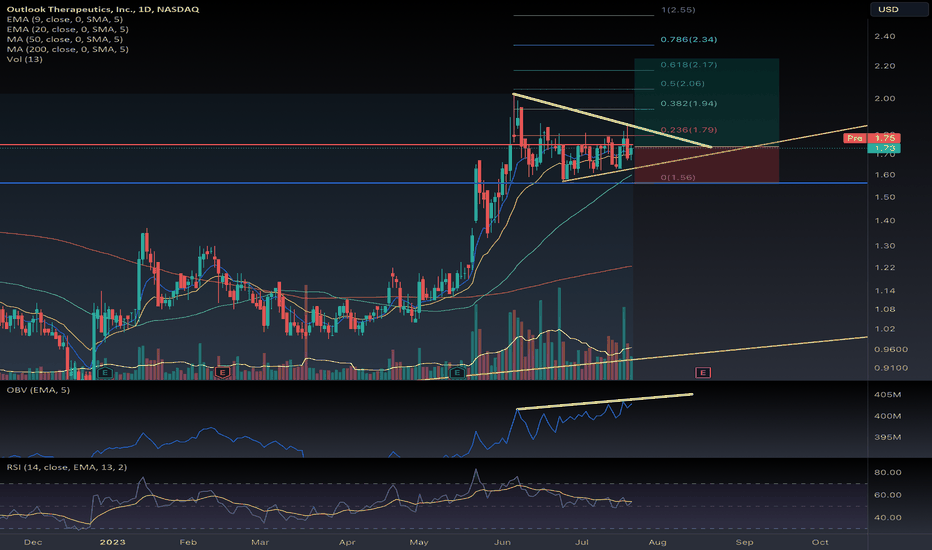Select the OBV (EMA, 5) indicator legend

[x=38, y=390]
